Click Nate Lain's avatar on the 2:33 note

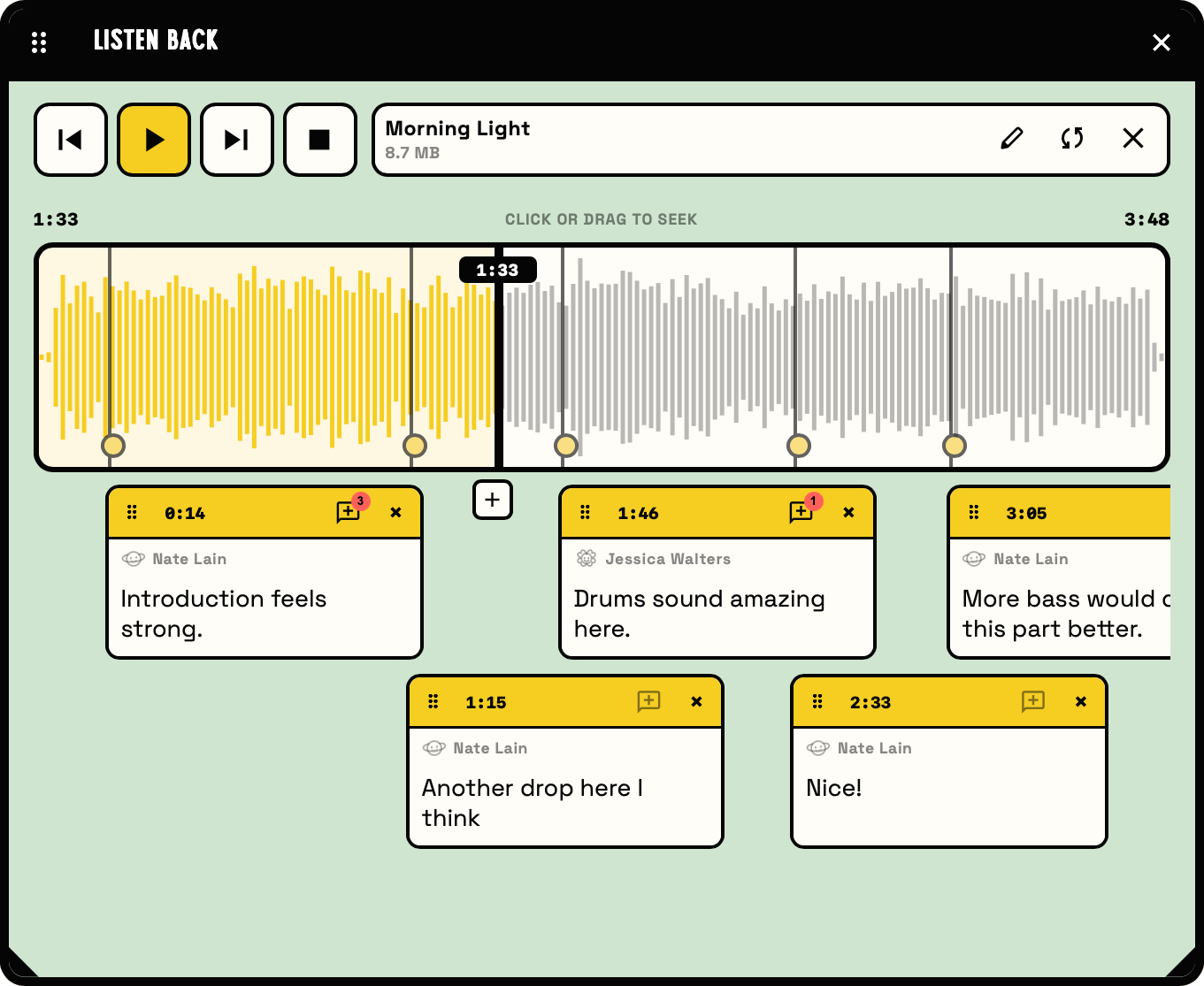(818, 748)
